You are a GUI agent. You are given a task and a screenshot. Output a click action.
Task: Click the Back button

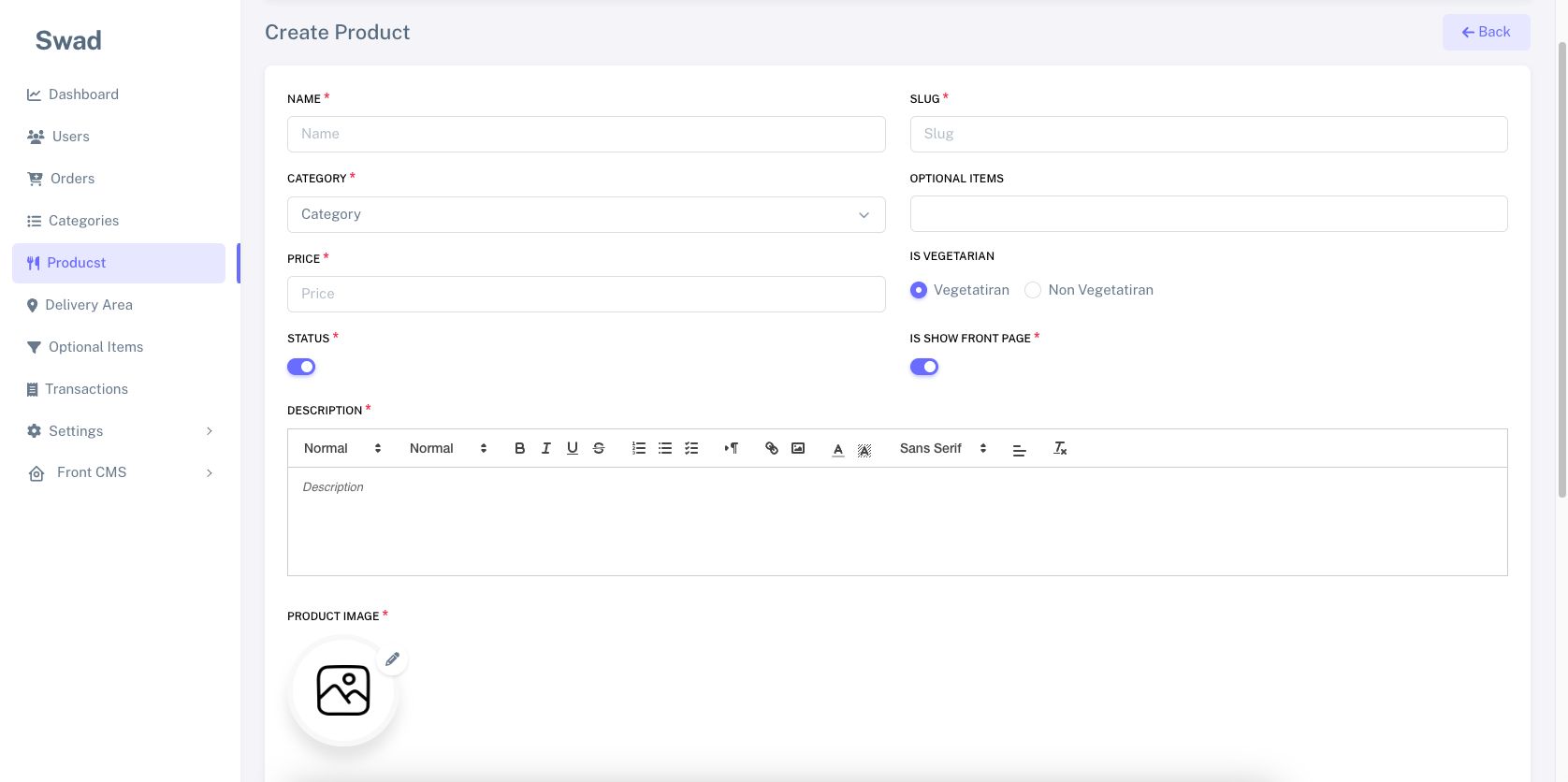pos(1486,32)
